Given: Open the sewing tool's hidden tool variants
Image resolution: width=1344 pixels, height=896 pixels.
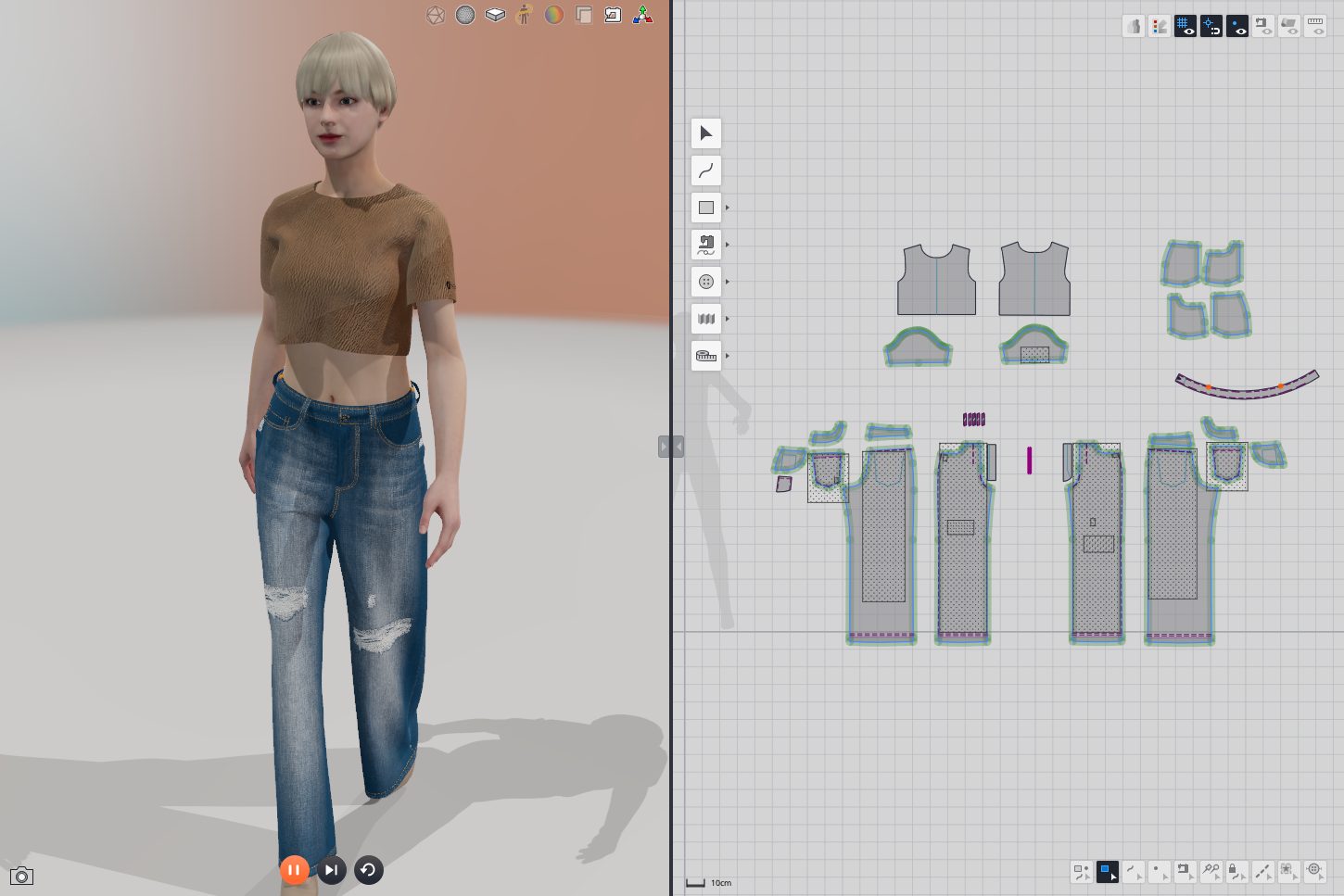Looking at the screenshot, I should [726, 244].
